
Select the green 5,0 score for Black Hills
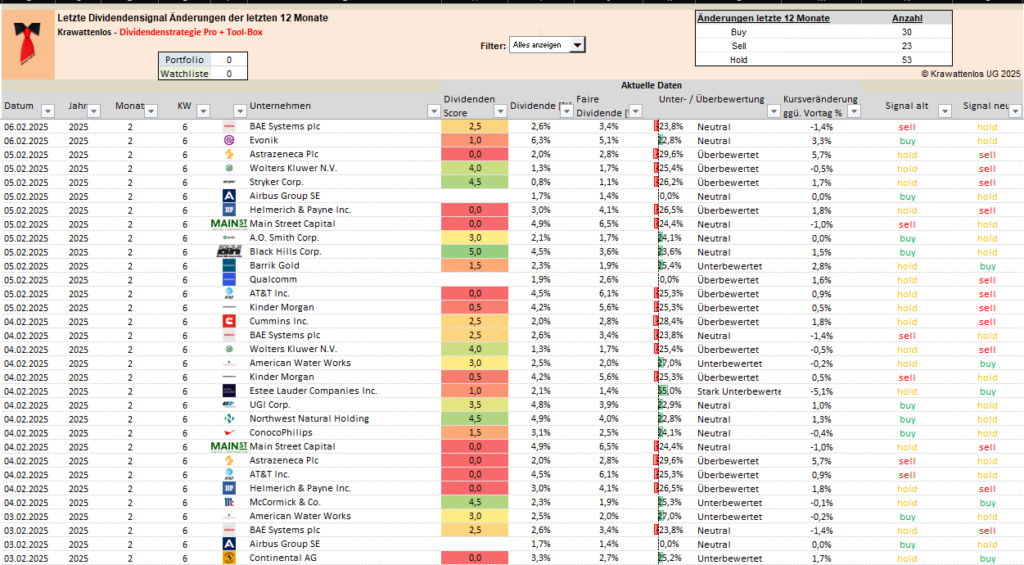pyautogui.click(x=475, y=251)
